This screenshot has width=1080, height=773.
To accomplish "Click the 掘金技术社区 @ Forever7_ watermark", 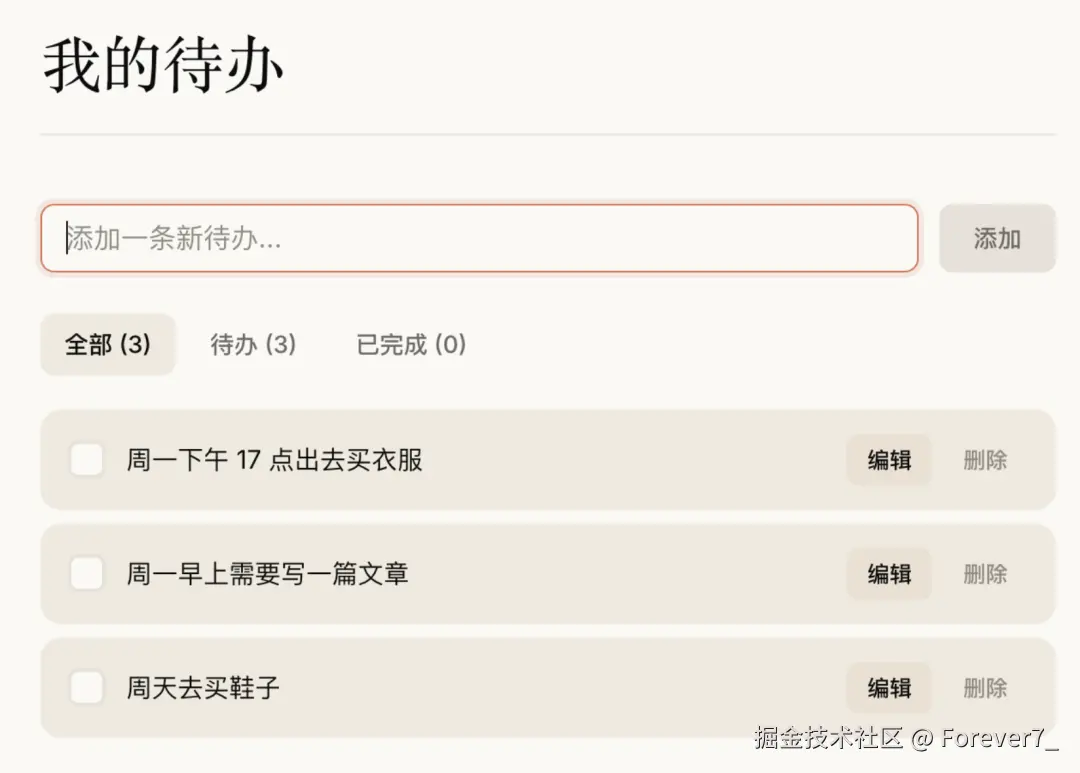I will 906,738.
